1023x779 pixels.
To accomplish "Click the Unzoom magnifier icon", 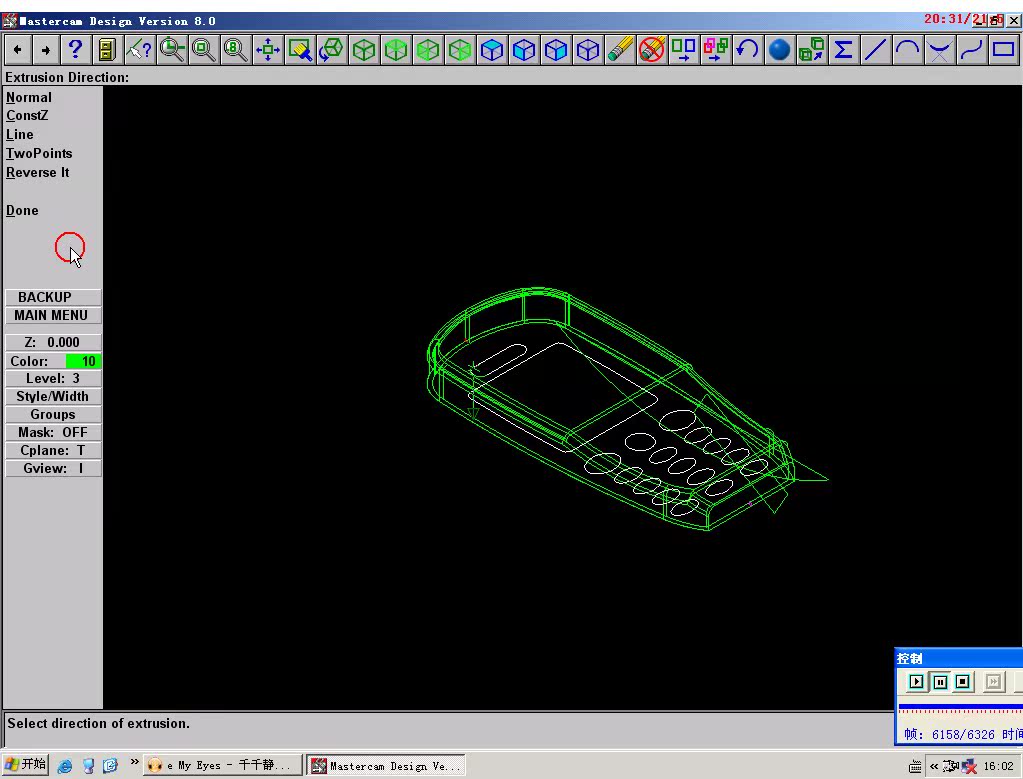I will point(204,50).
